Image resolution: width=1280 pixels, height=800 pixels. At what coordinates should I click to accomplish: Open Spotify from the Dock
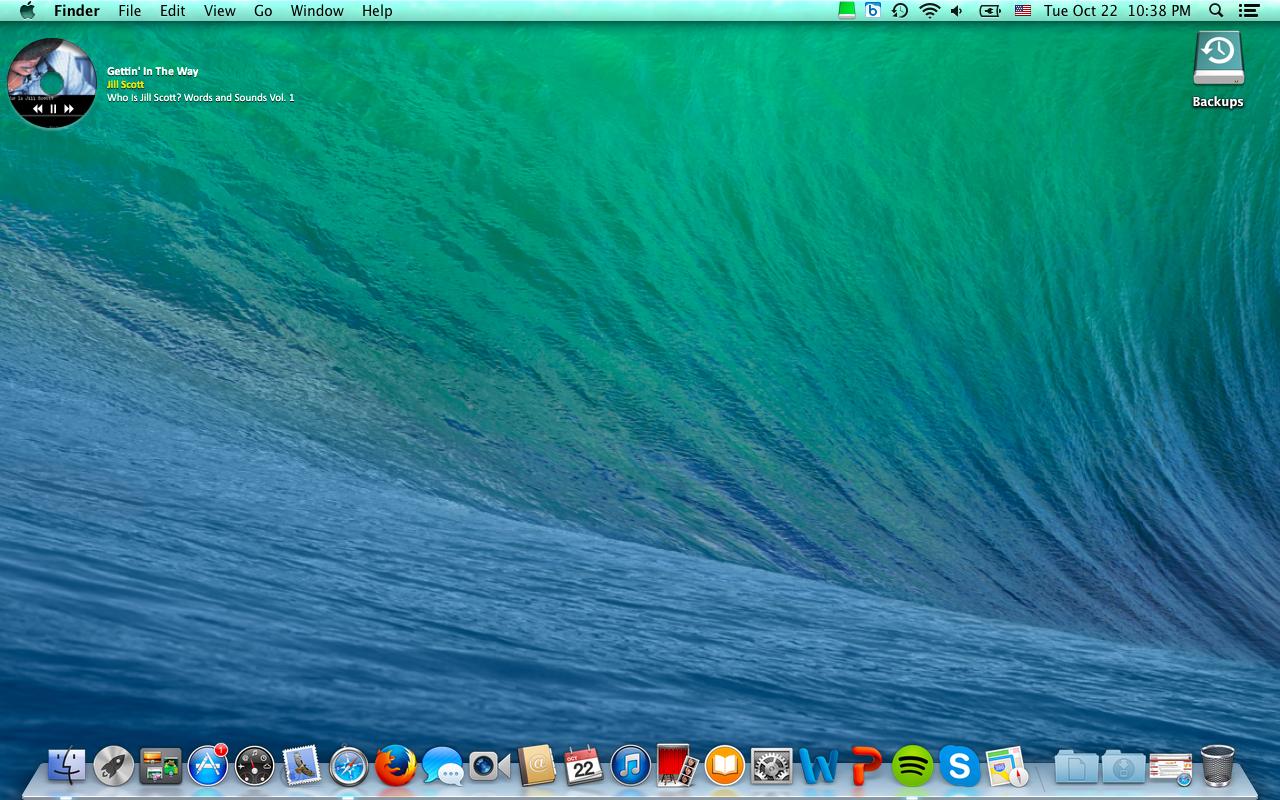(x=912, y=767)
